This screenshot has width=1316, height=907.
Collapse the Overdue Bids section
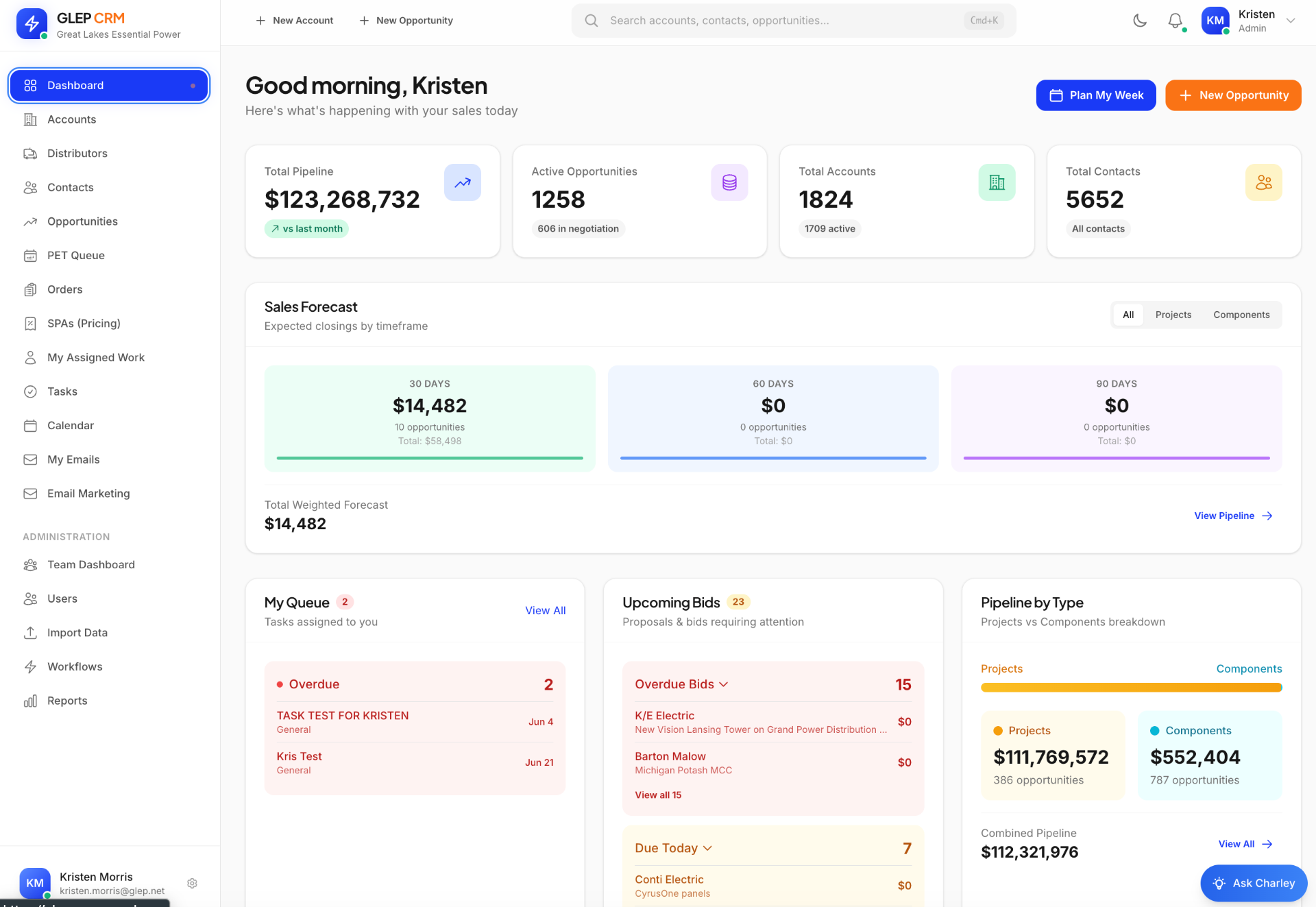(x=681, y=684)
